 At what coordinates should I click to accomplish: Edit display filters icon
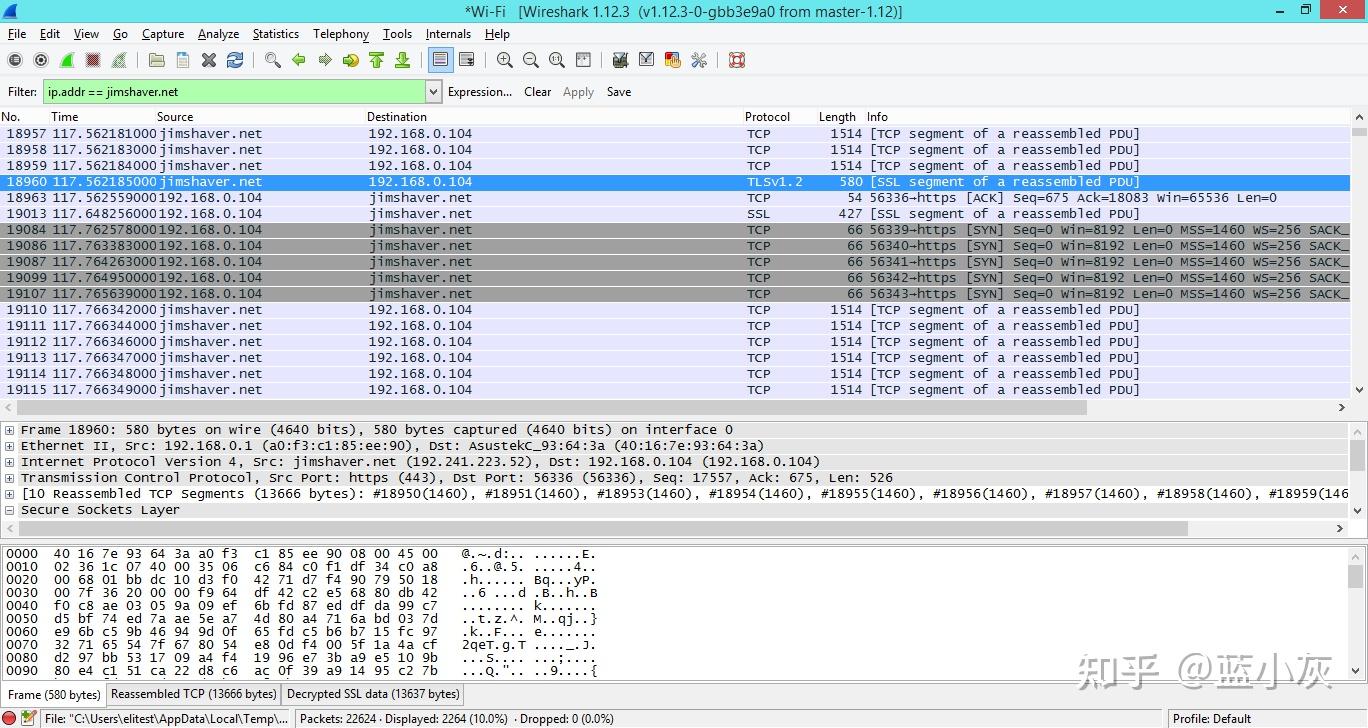pos(646,60)
